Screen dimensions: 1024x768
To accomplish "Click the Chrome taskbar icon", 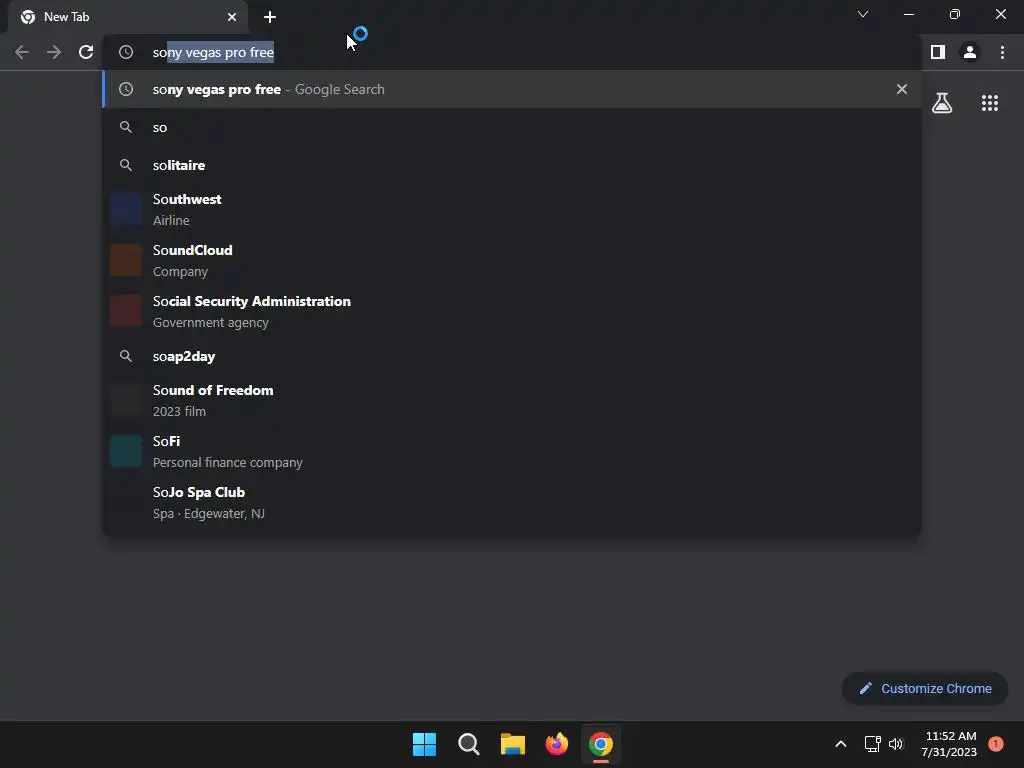I will pyautogui.click(x=601, y=744).
